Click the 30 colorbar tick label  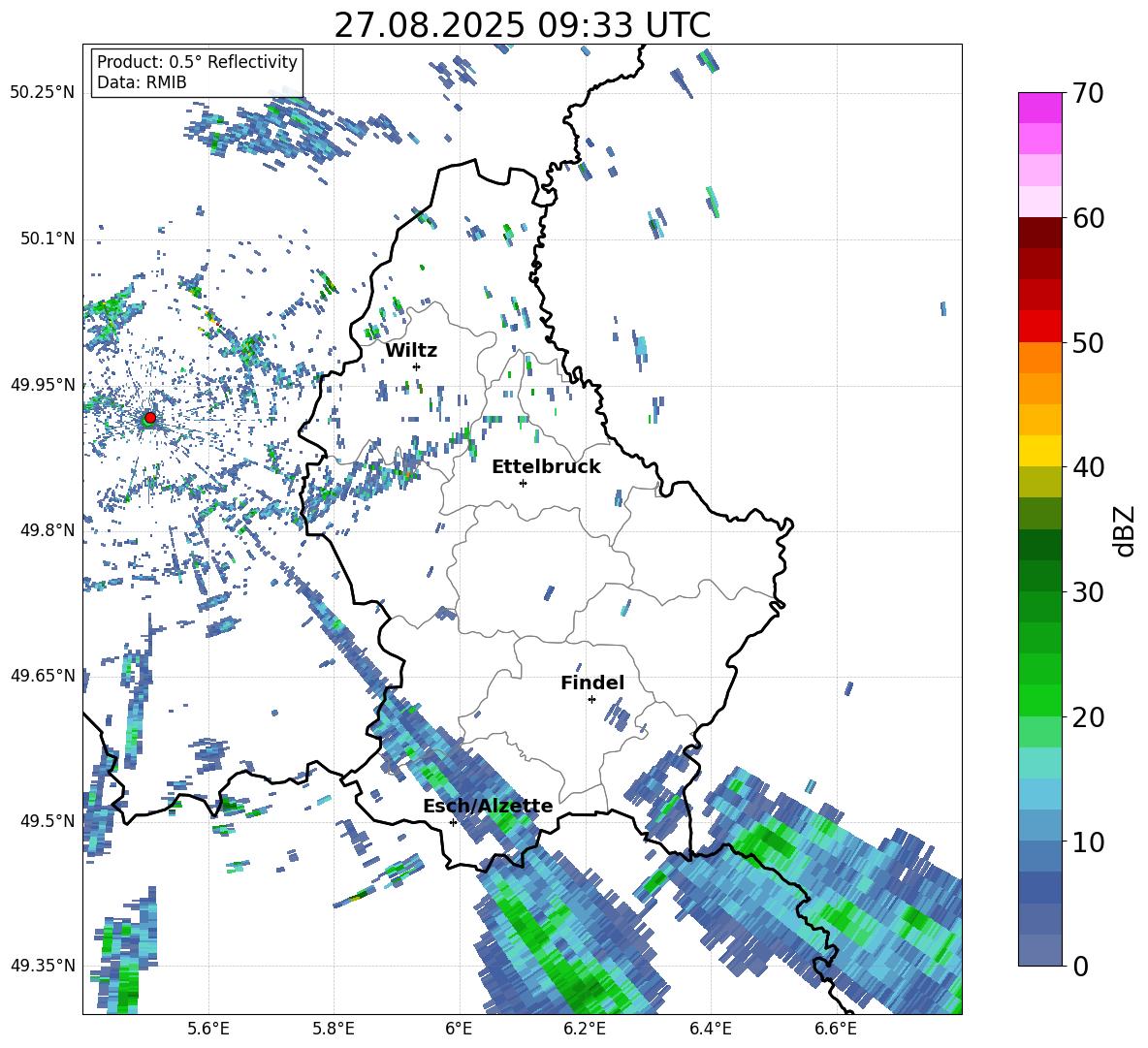[x=1088, y=592]
